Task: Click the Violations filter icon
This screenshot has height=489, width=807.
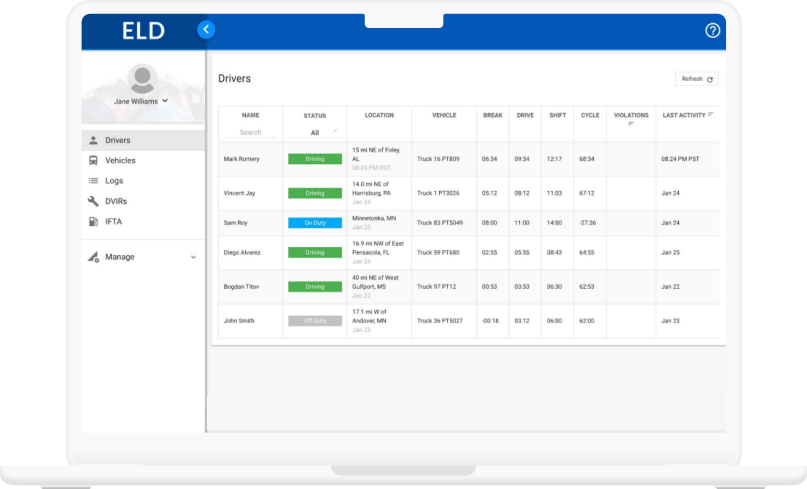Action: (x=631, y=124)
